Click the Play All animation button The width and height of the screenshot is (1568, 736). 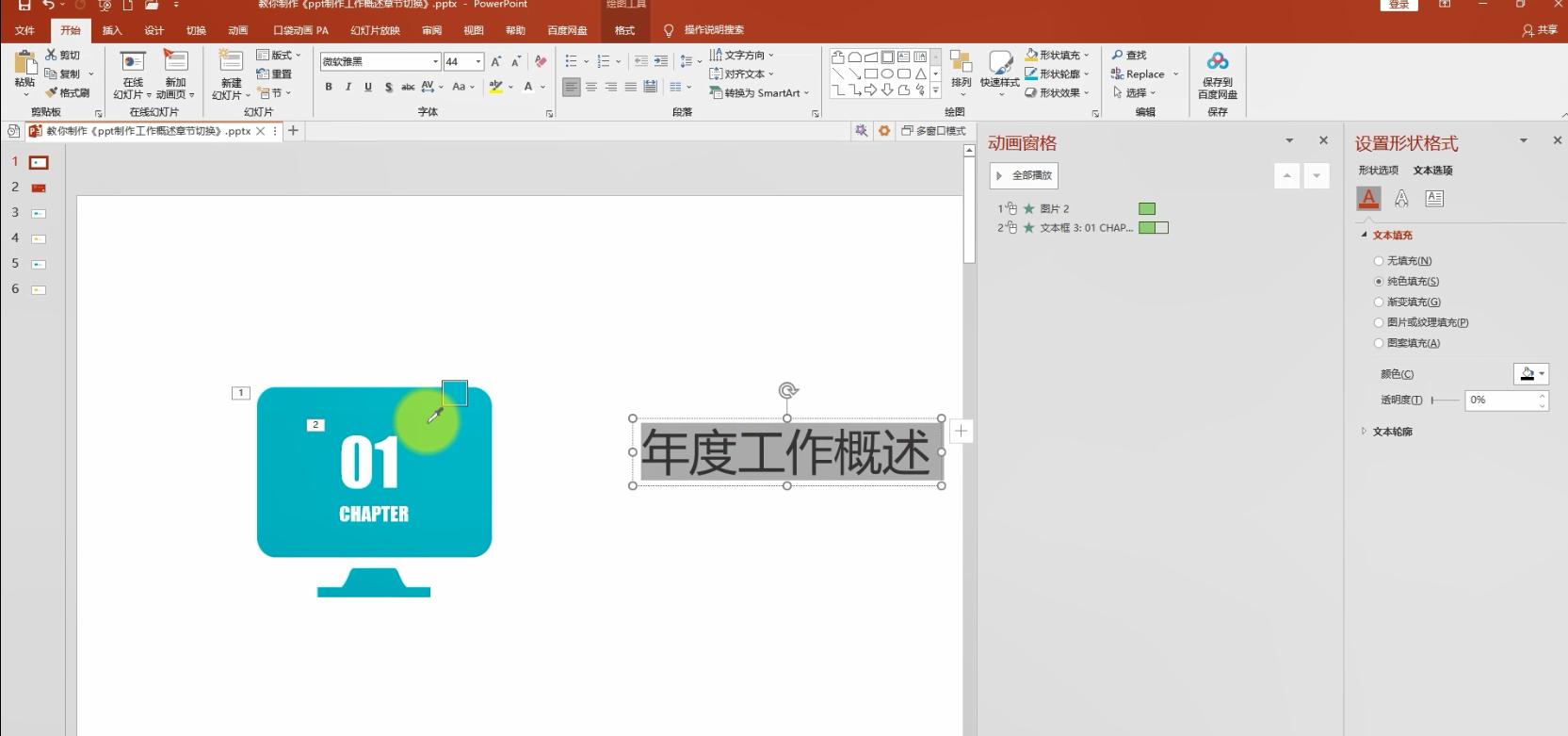point(1024,175)
